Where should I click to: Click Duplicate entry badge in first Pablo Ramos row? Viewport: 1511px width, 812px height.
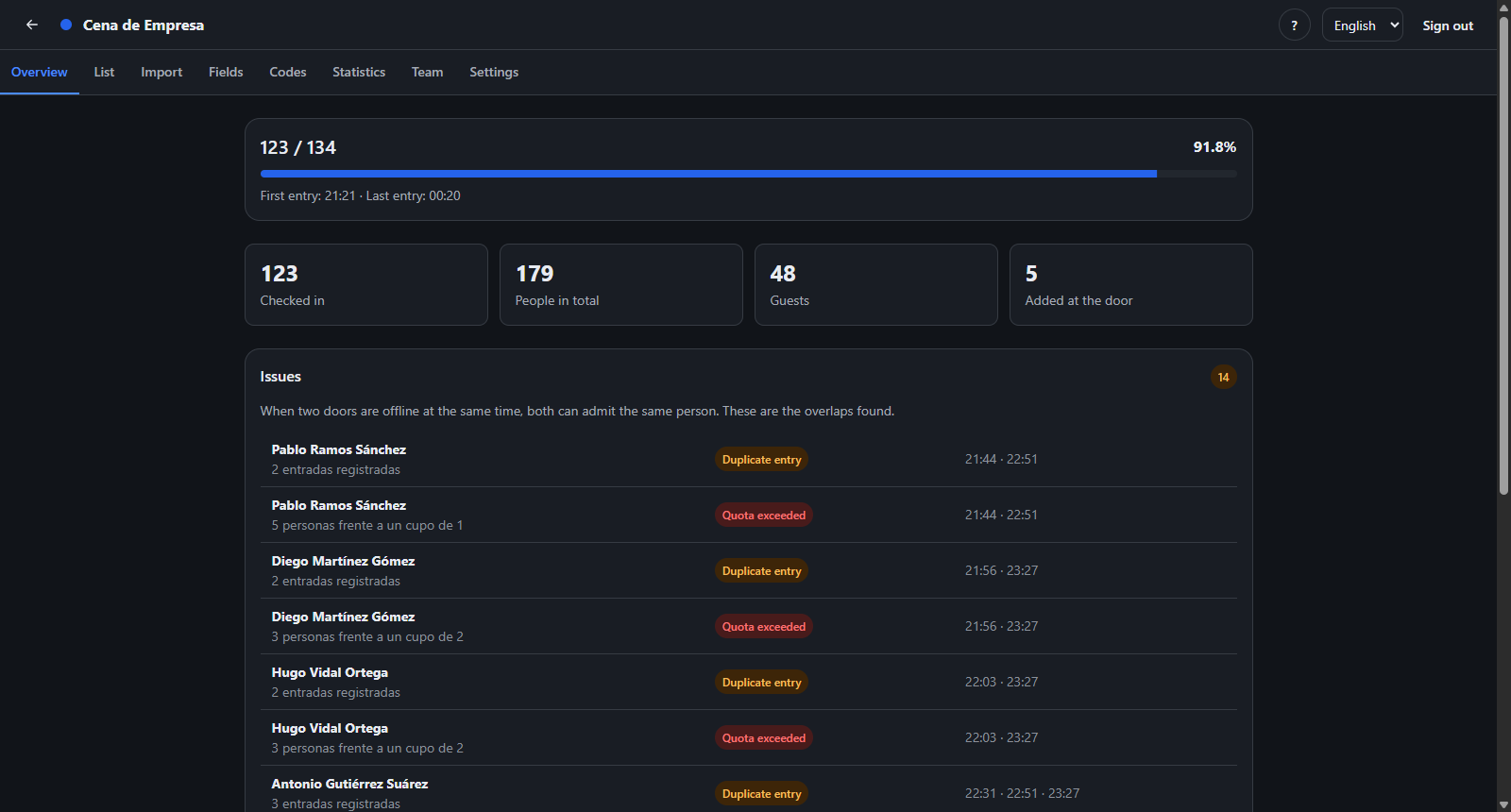(x=761, y=459)
